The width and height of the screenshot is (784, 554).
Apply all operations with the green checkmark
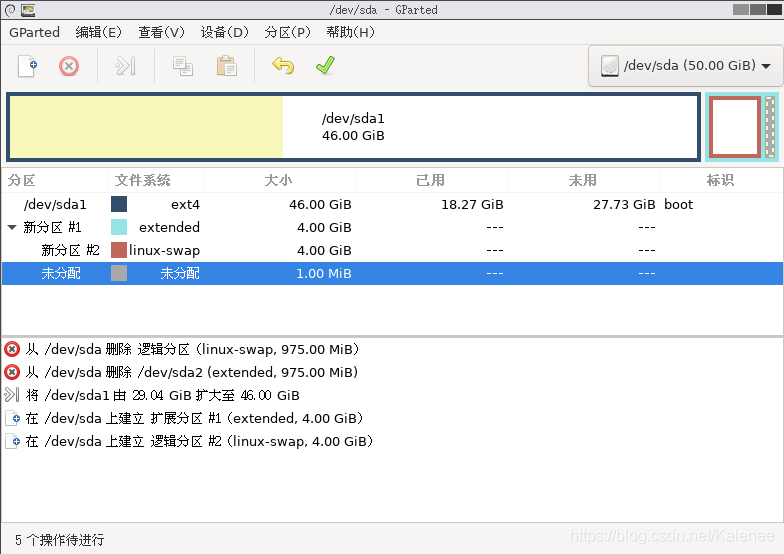coord(326,66)
